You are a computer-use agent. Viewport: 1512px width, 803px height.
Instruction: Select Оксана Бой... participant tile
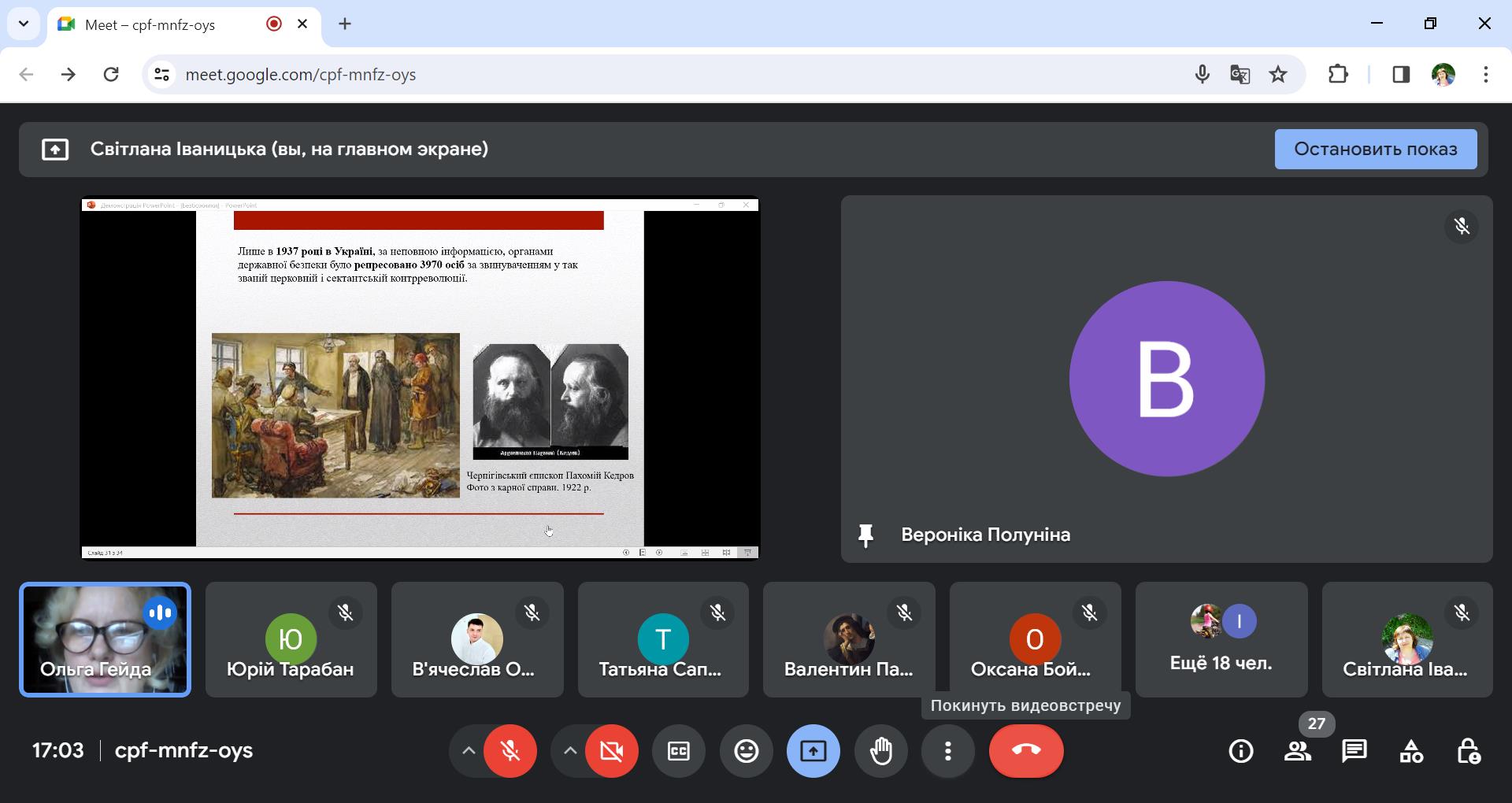click(1036, 639)
